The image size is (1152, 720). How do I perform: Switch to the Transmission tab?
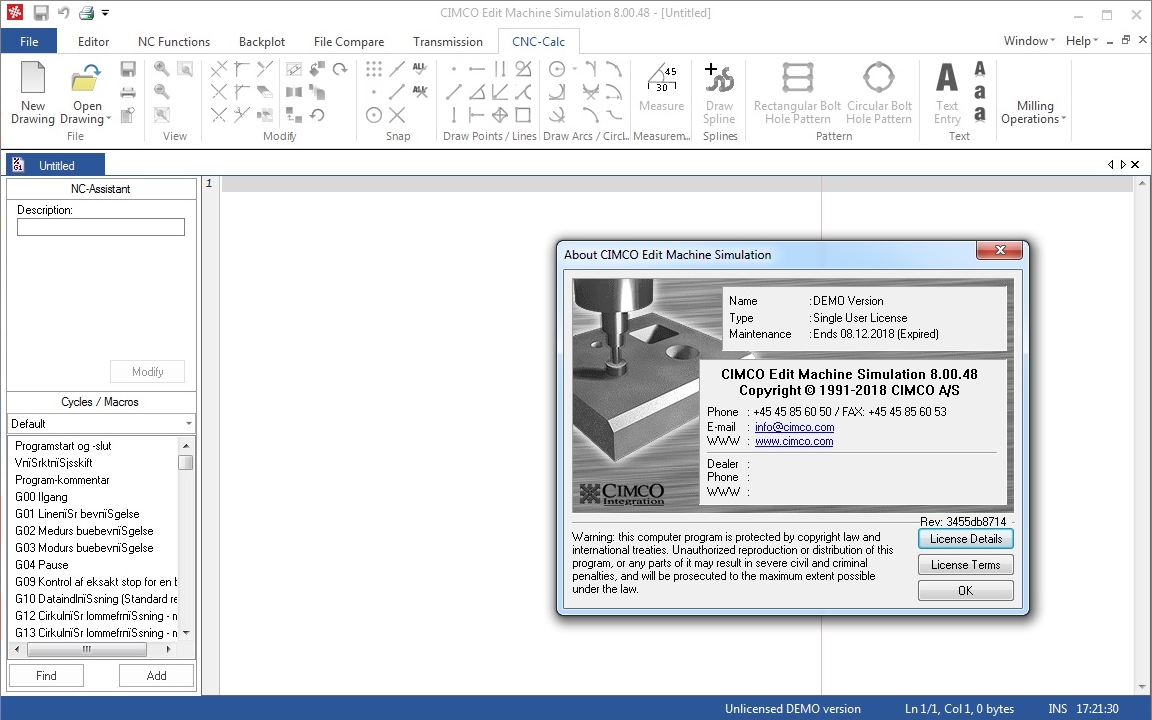click(x=447, y=42)
